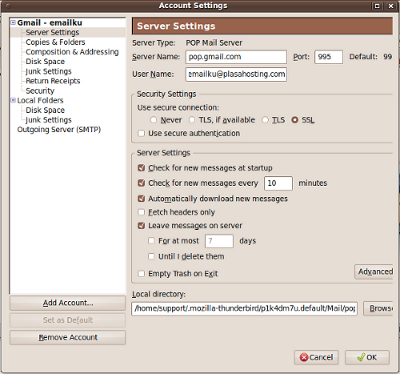
Task: Enable the For at most days checkbox
Action: coord(151,241)
